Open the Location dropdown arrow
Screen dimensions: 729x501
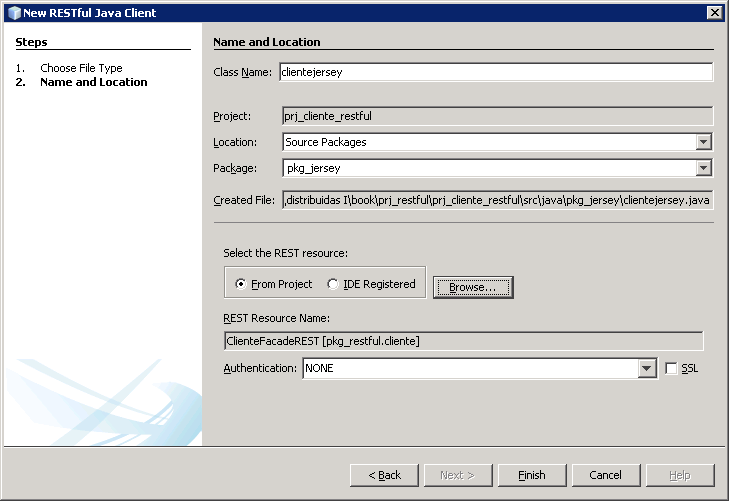pyautogui.click(x=704, y=142)
